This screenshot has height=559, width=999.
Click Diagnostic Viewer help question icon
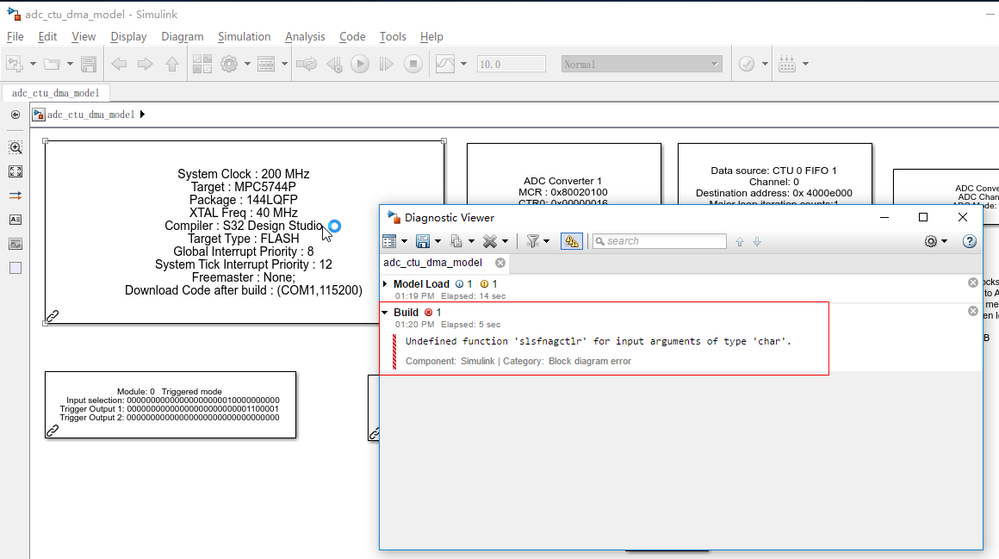[969, 241]
